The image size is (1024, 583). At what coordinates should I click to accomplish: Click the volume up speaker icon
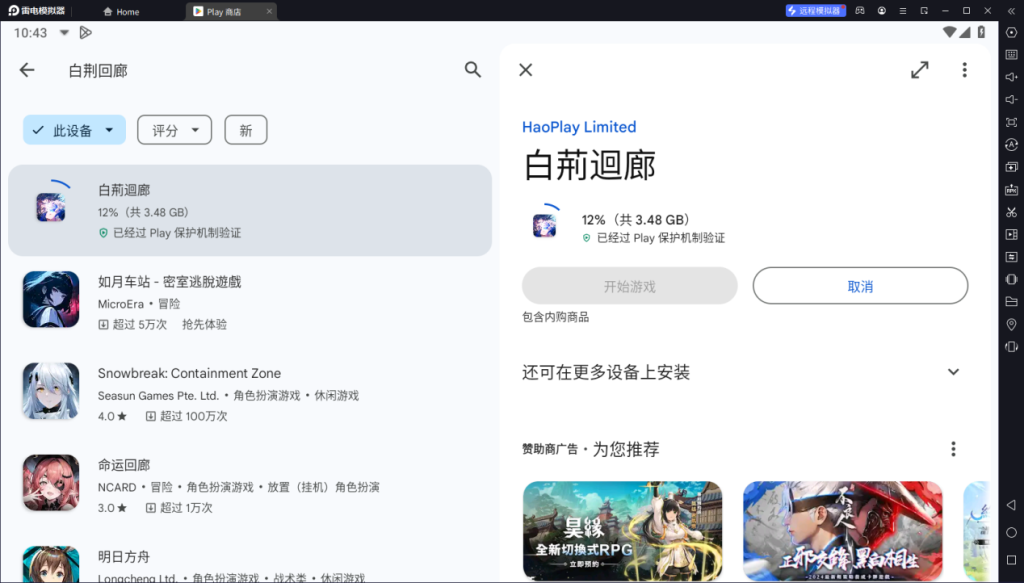pos(1011,77)
